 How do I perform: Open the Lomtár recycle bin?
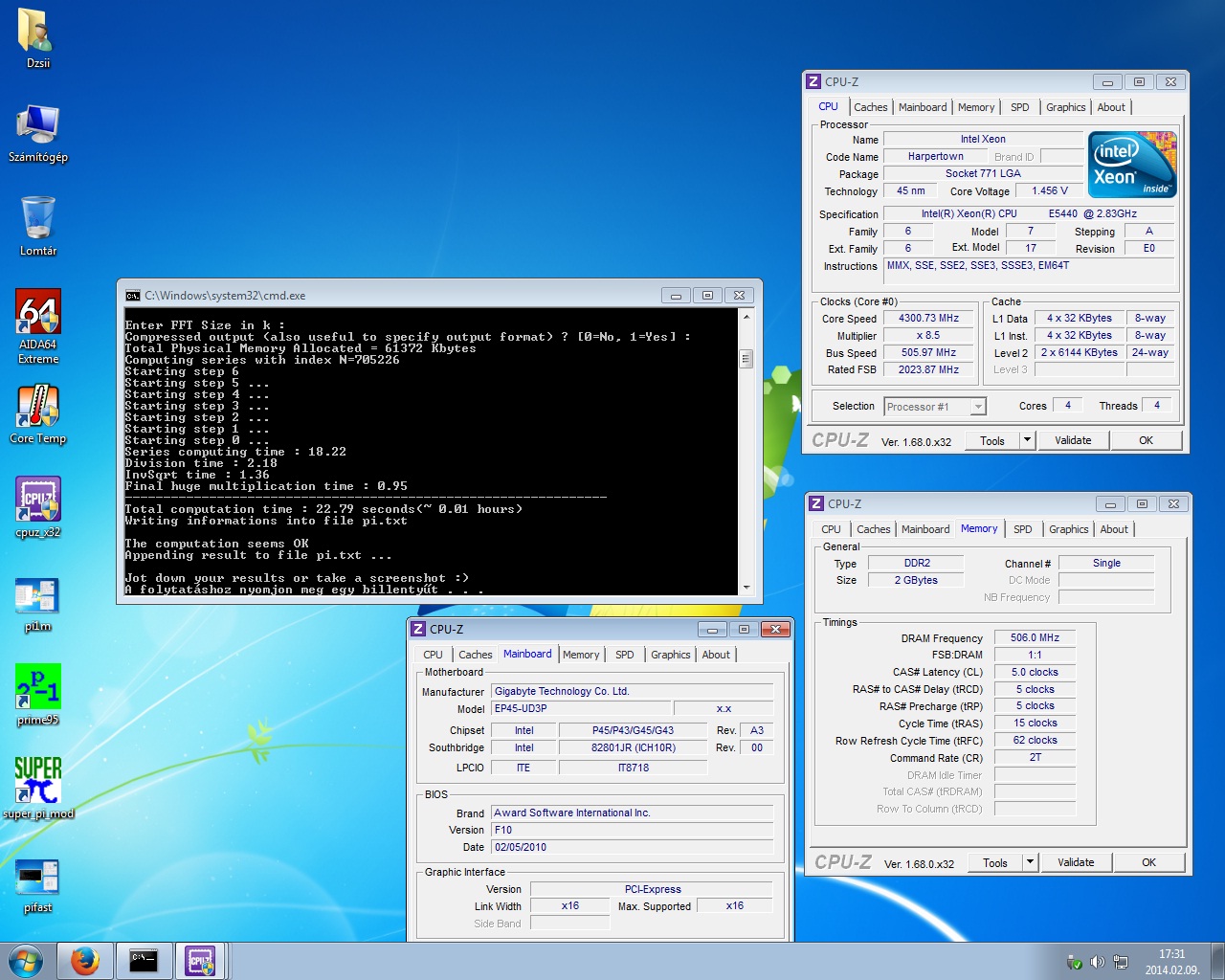(x=37, y=226)
